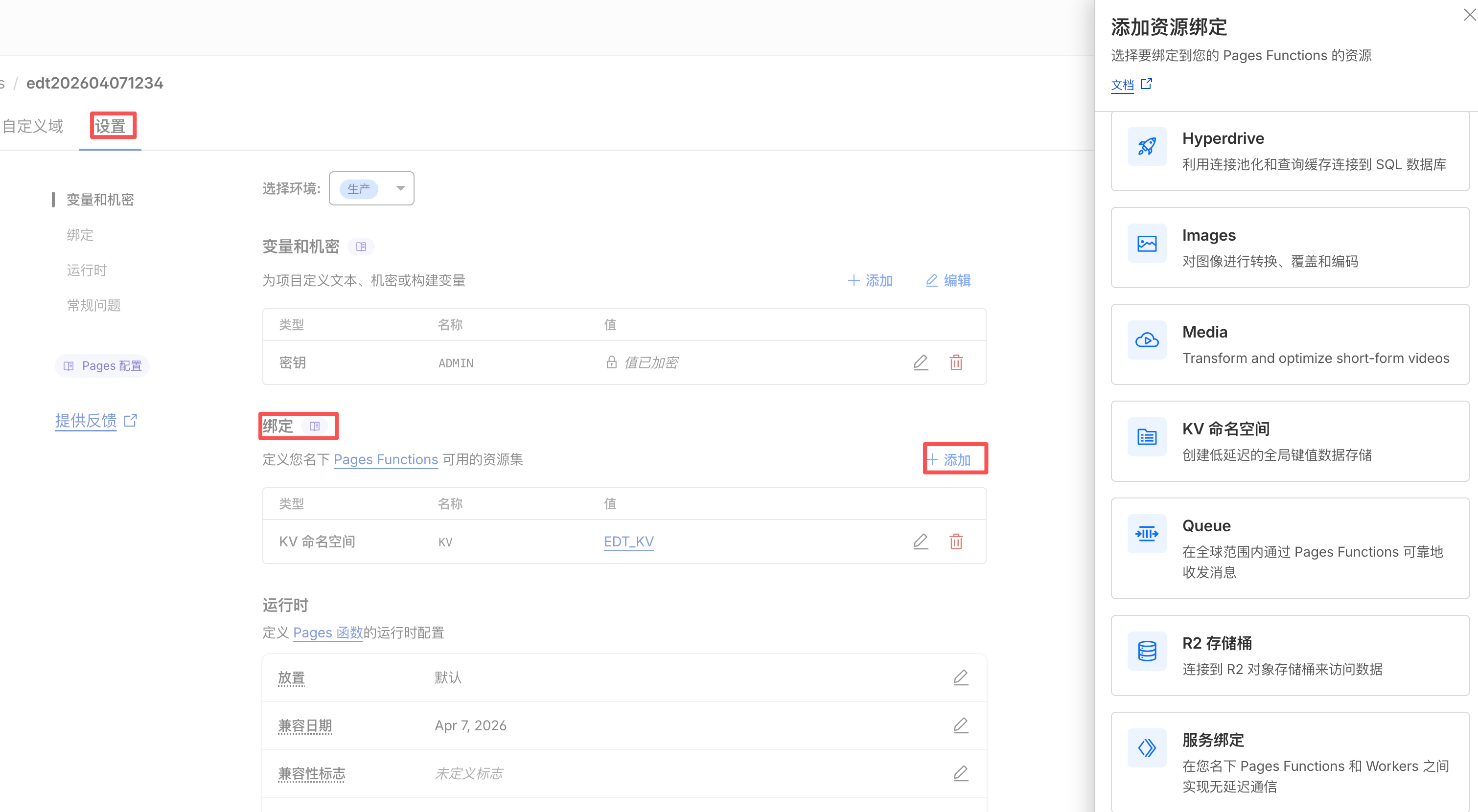Delete the ADMIN secret with trash icon
The height and width of the screenshot is (812, 1478).
click(956, 363)
